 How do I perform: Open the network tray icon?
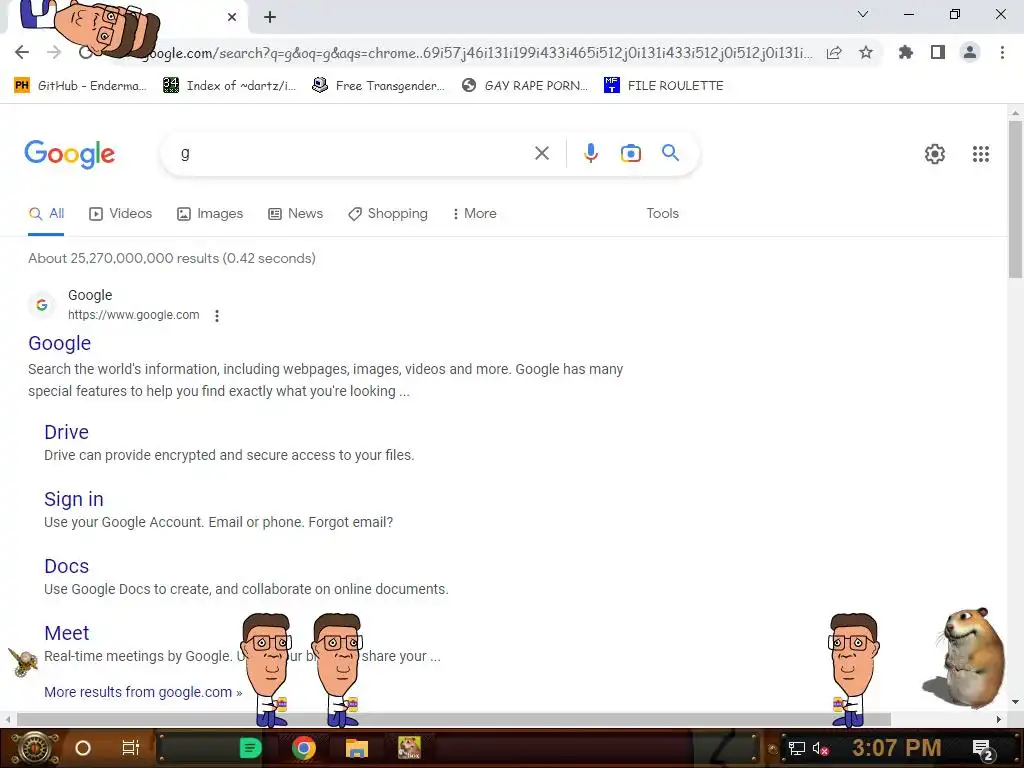tap(796, 748)
